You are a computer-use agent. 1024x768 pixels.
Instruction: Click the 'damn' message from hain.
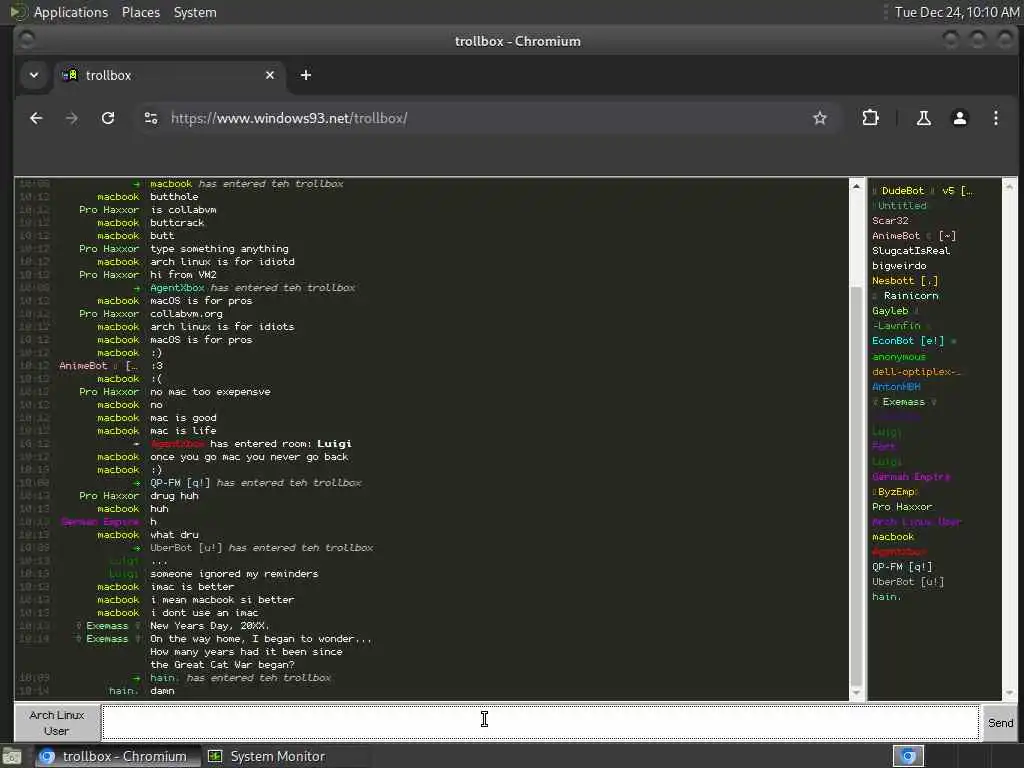pos(162,691)
